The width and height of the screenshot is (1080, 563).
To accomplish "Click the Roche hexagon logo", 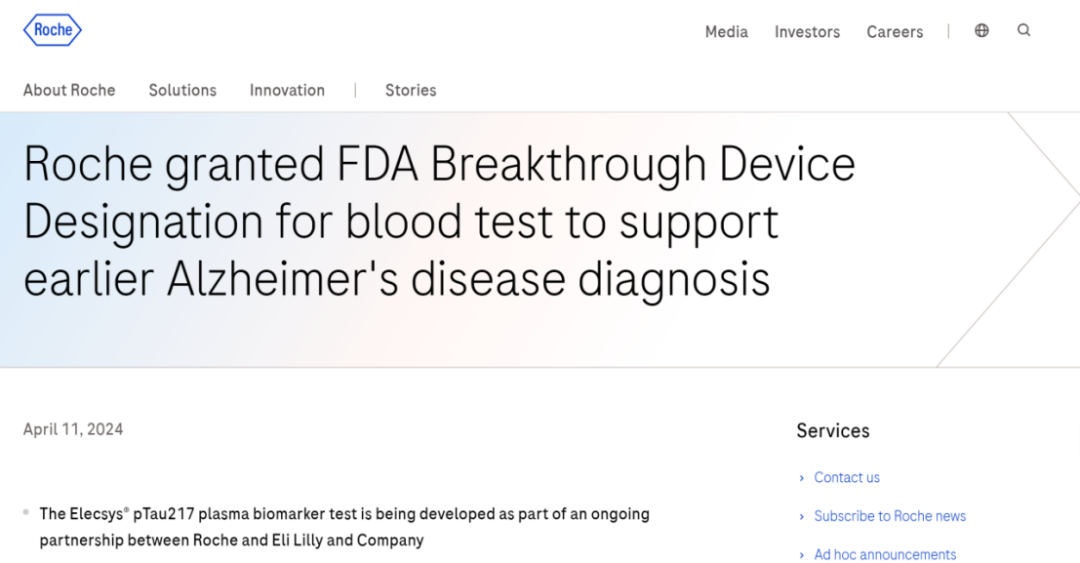I will [52, 30].
